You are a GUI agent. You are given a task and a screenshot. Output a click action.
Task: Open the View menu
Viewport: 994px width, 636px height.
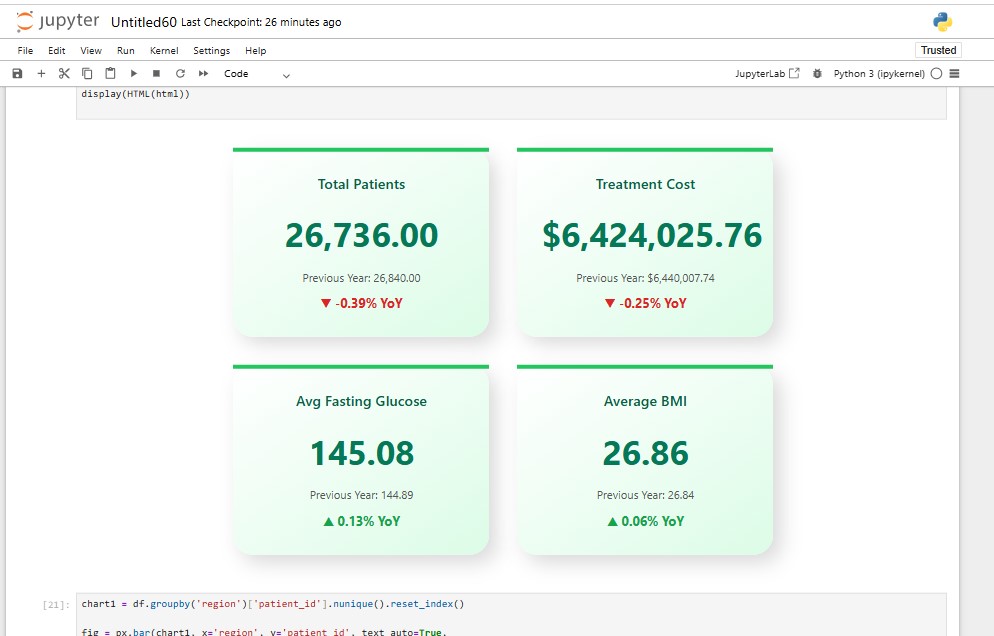pos(91,51)
